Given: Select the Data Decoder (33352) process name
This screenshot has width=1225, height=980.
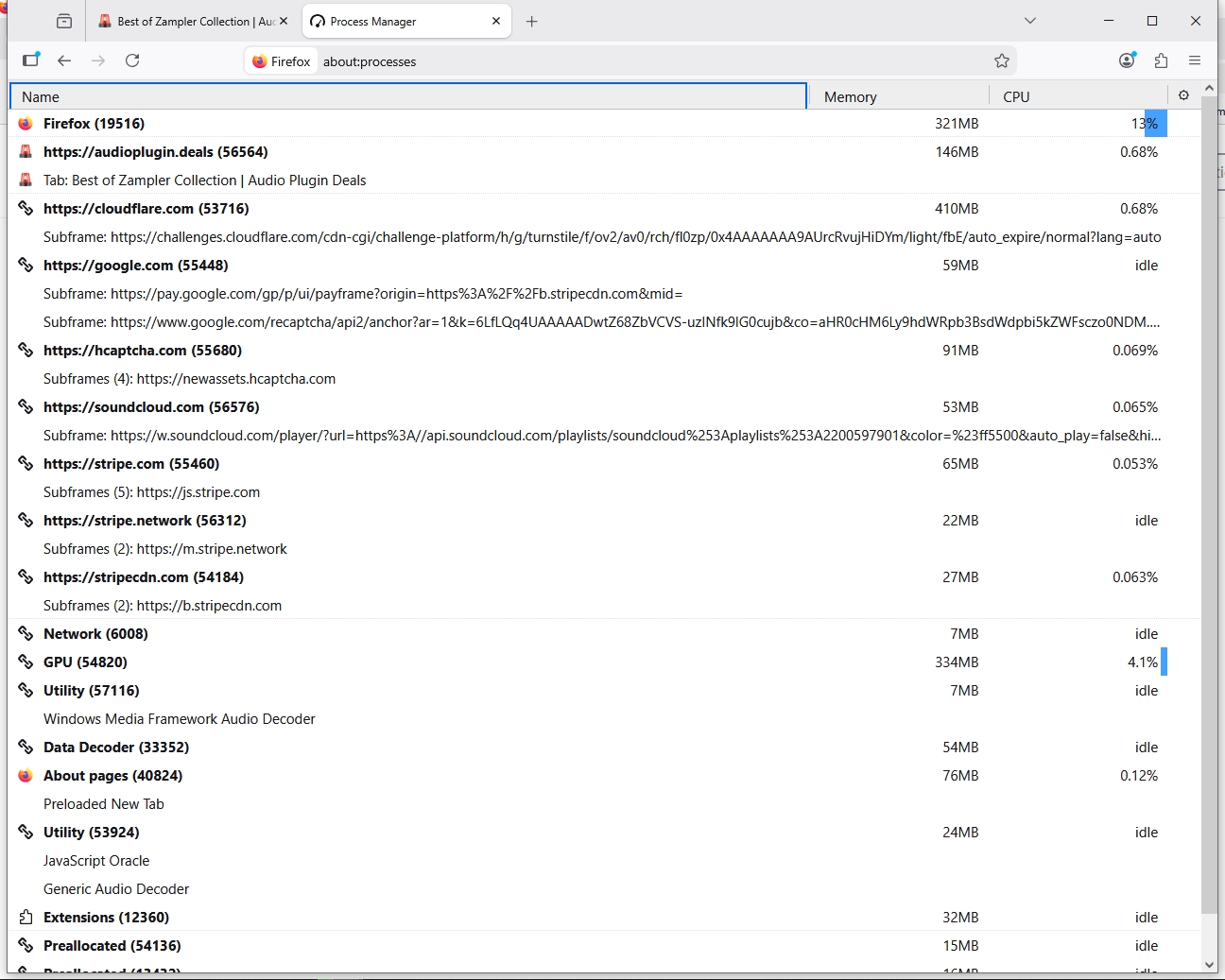Looking at the screenshot, I should 116,748.
